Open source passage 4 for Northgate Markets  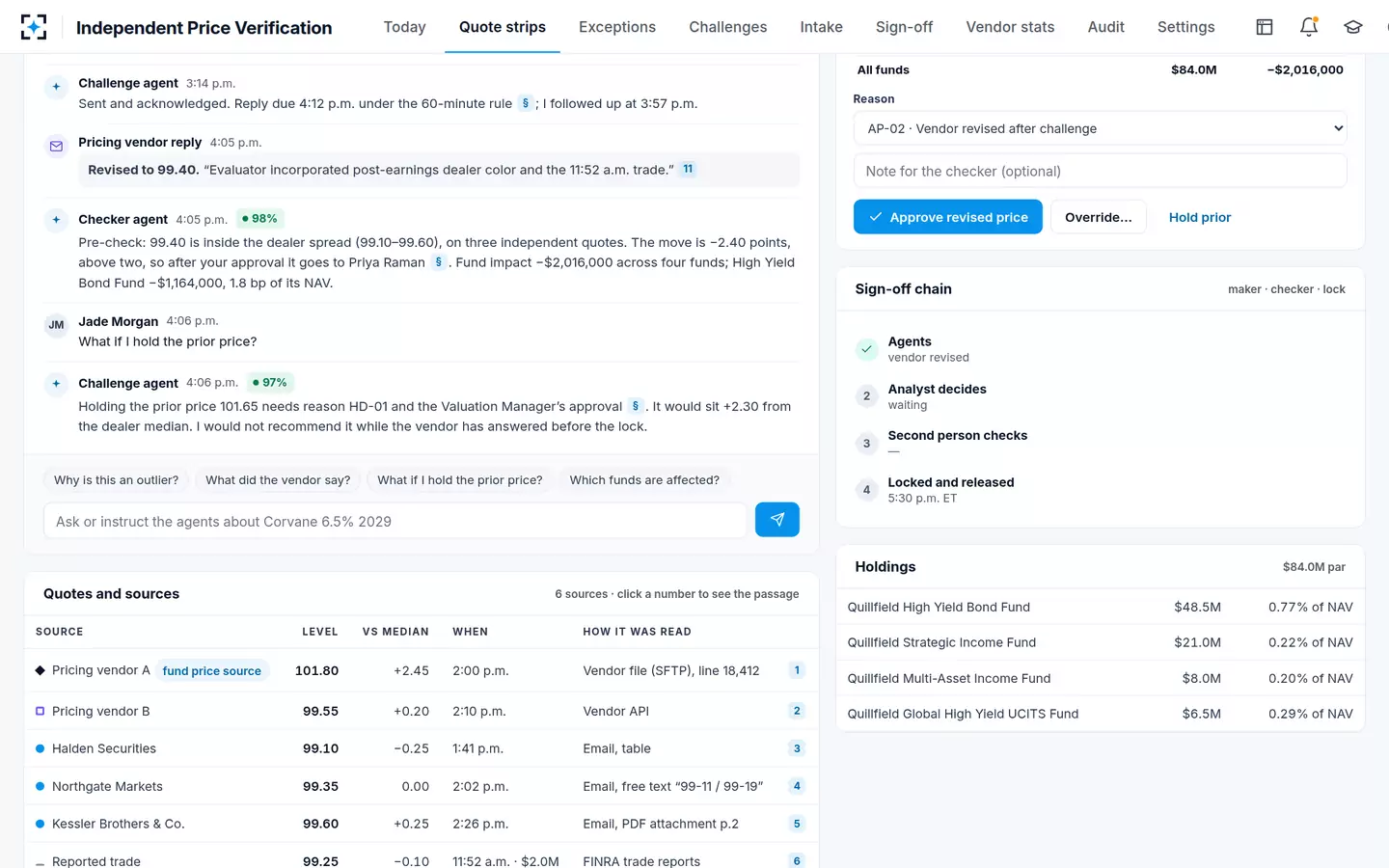click(x=797, y=786)
